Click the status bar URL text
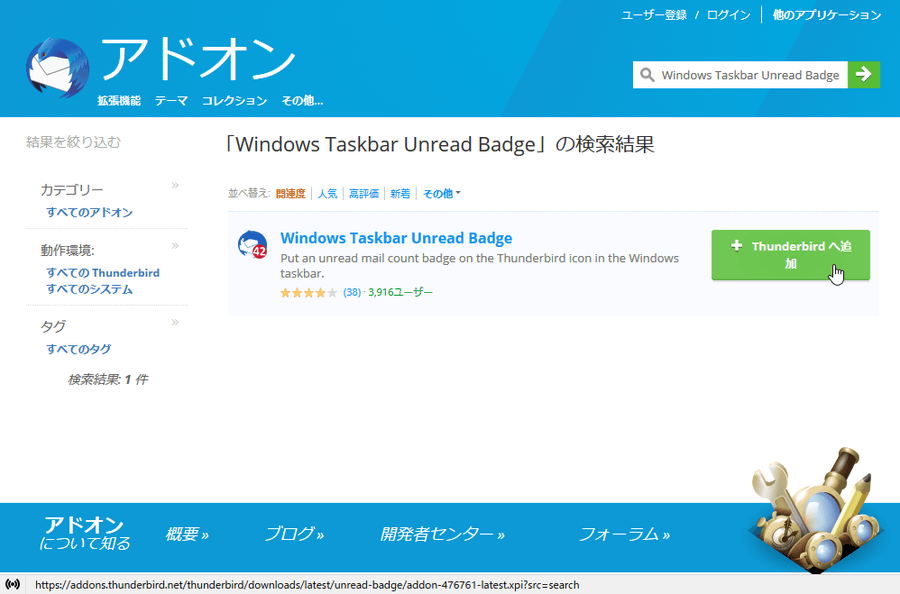900x594 pixels. [x=307, y=585]
